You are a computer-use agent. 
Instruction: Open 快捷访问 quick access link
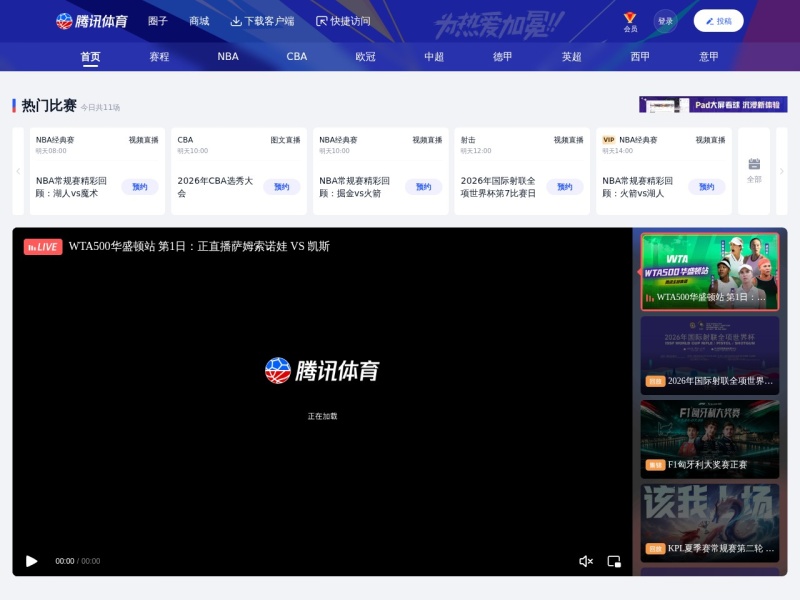point(343,21)
